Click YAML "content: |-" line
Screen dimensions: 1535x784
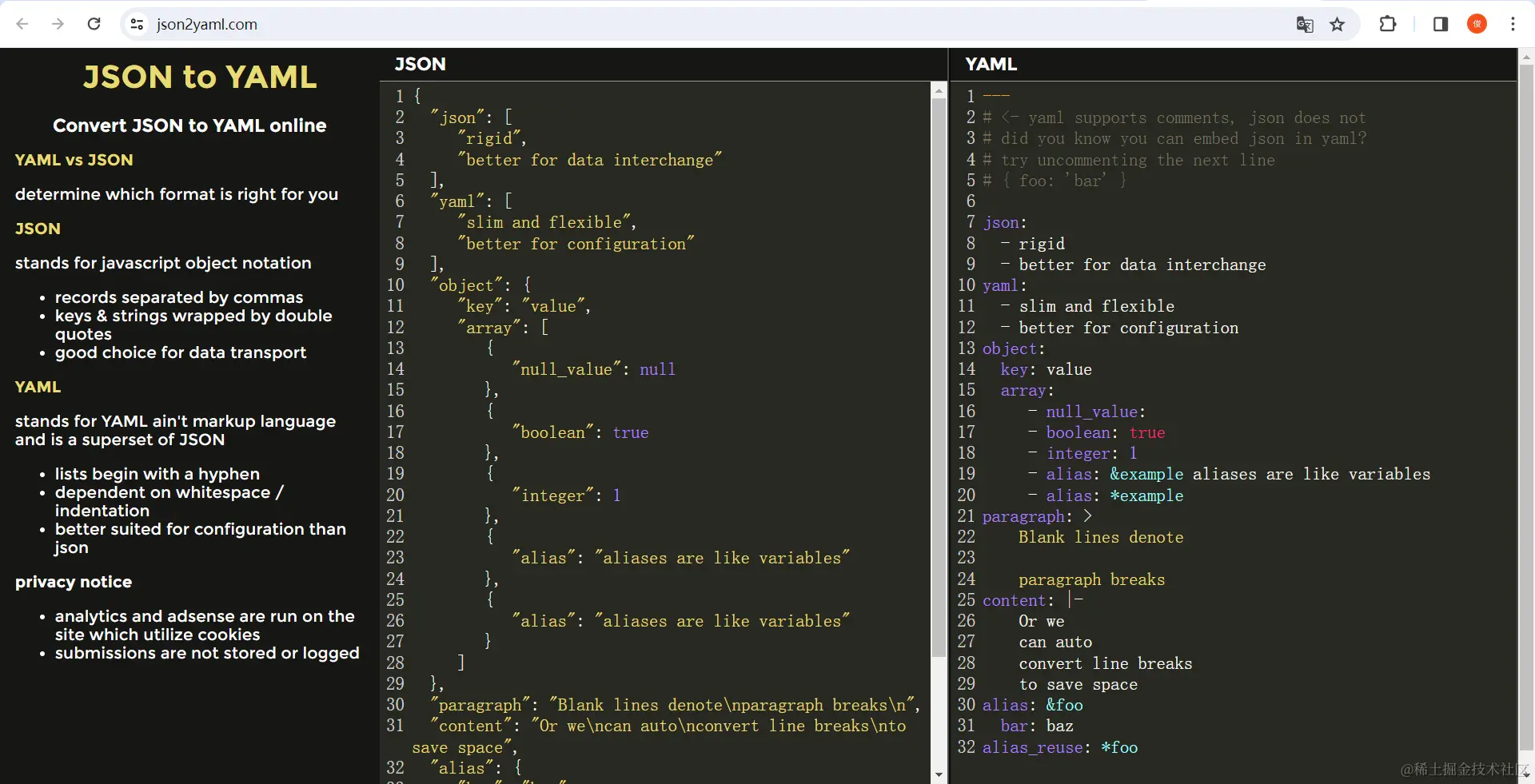[x=1033, y=600]
